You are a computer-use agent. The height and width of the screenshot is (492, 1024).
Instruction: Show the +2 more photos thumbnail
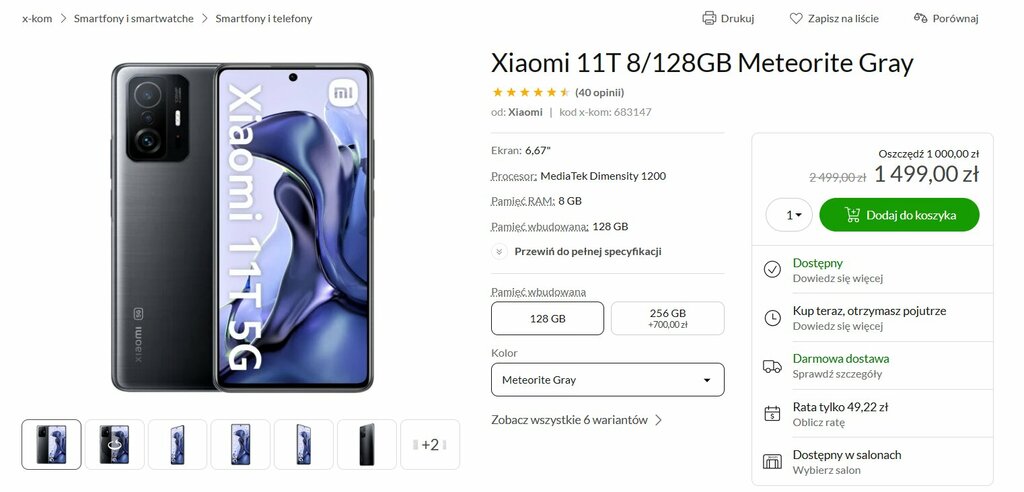pyautogui.click(x=430, y=444)
